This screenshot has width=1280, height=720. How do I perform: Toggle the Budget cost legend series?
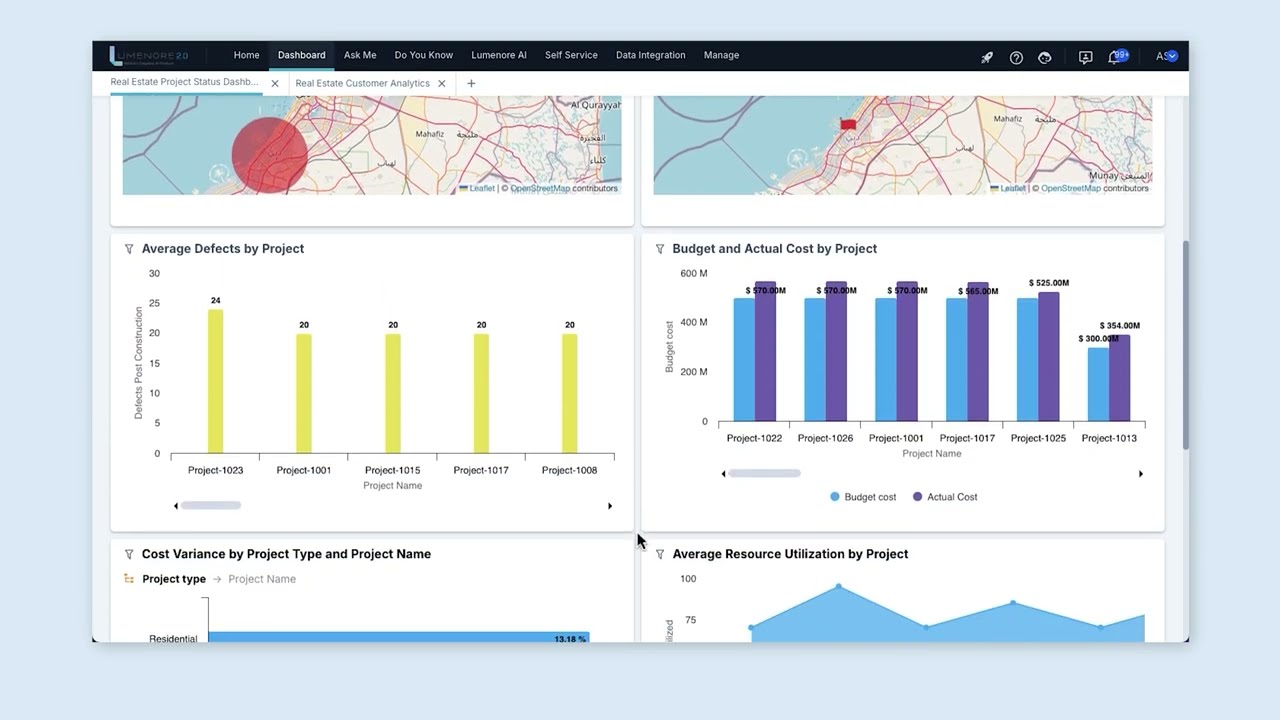click(x=863, y=497)
